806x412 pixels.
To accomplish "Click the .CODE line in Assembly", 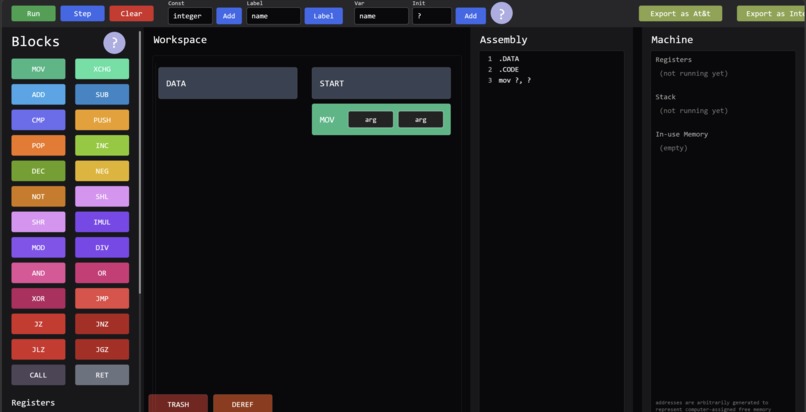I will click(x=509, y=69).
